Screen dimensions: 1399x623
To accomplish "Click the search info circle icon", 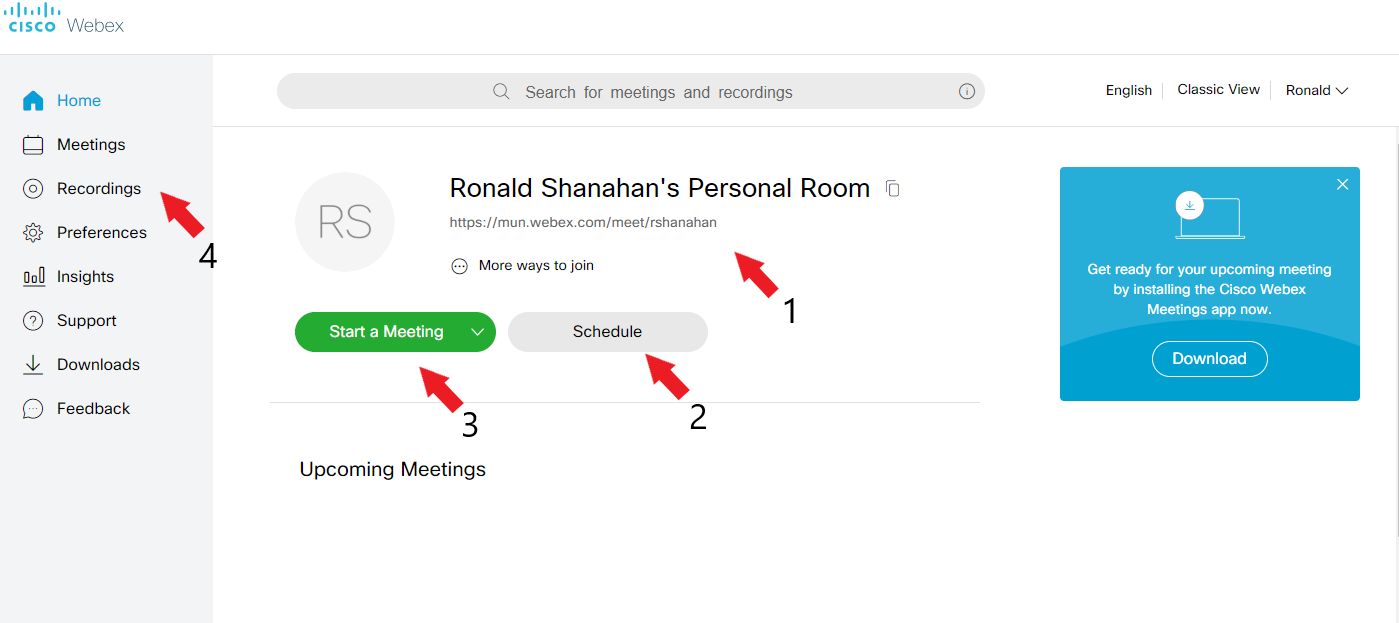I will point(966,91).
